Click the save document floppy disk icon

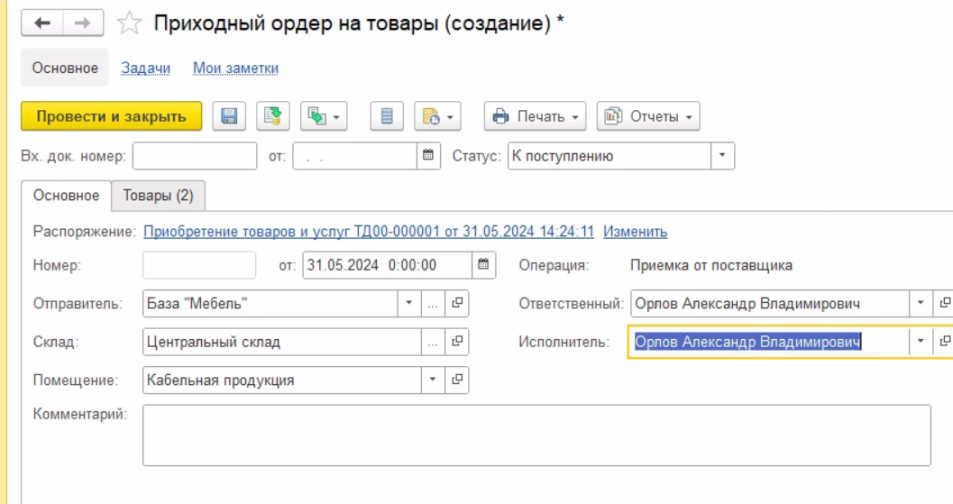[229, 117]
